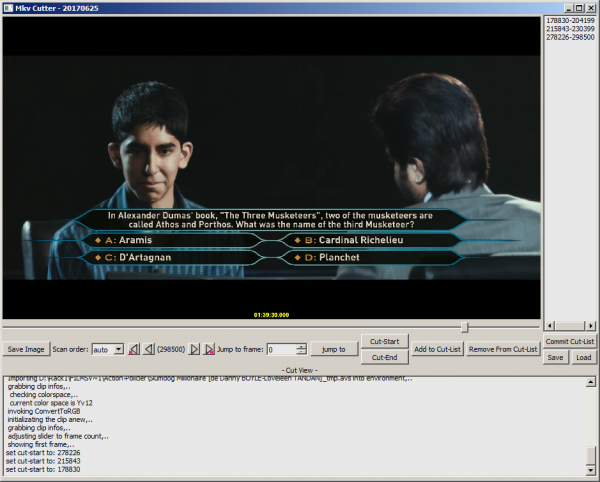Click log line 'set cut-start to: 278226'
Screen dimensions: 600x482
click(43, 453)
